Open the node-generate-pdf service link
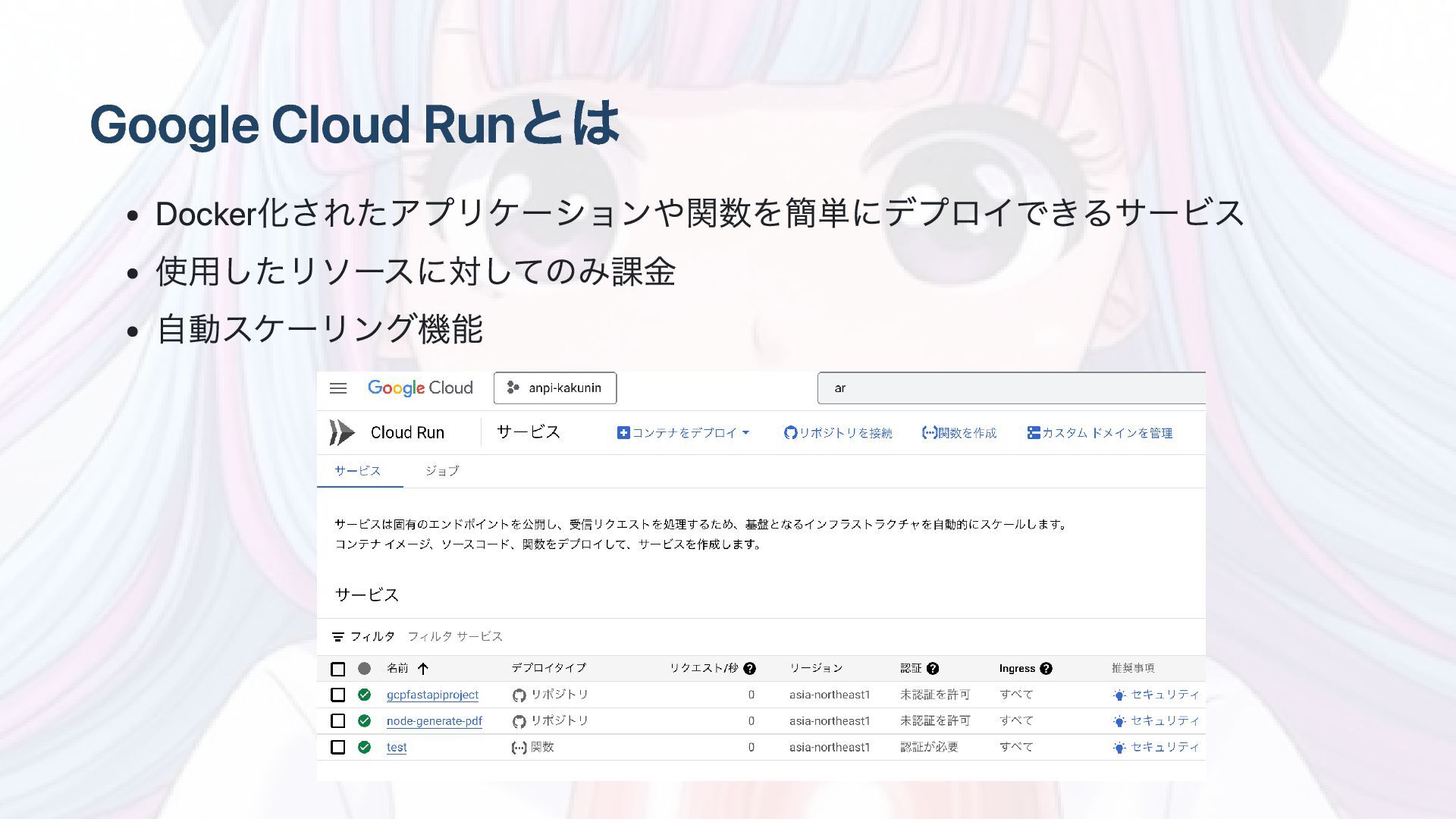Viewport: 1456px width, 819px height. [x=435, y=721]
